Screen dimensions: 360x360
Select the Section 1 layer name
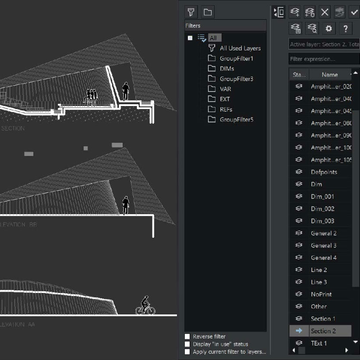(323, 318)
